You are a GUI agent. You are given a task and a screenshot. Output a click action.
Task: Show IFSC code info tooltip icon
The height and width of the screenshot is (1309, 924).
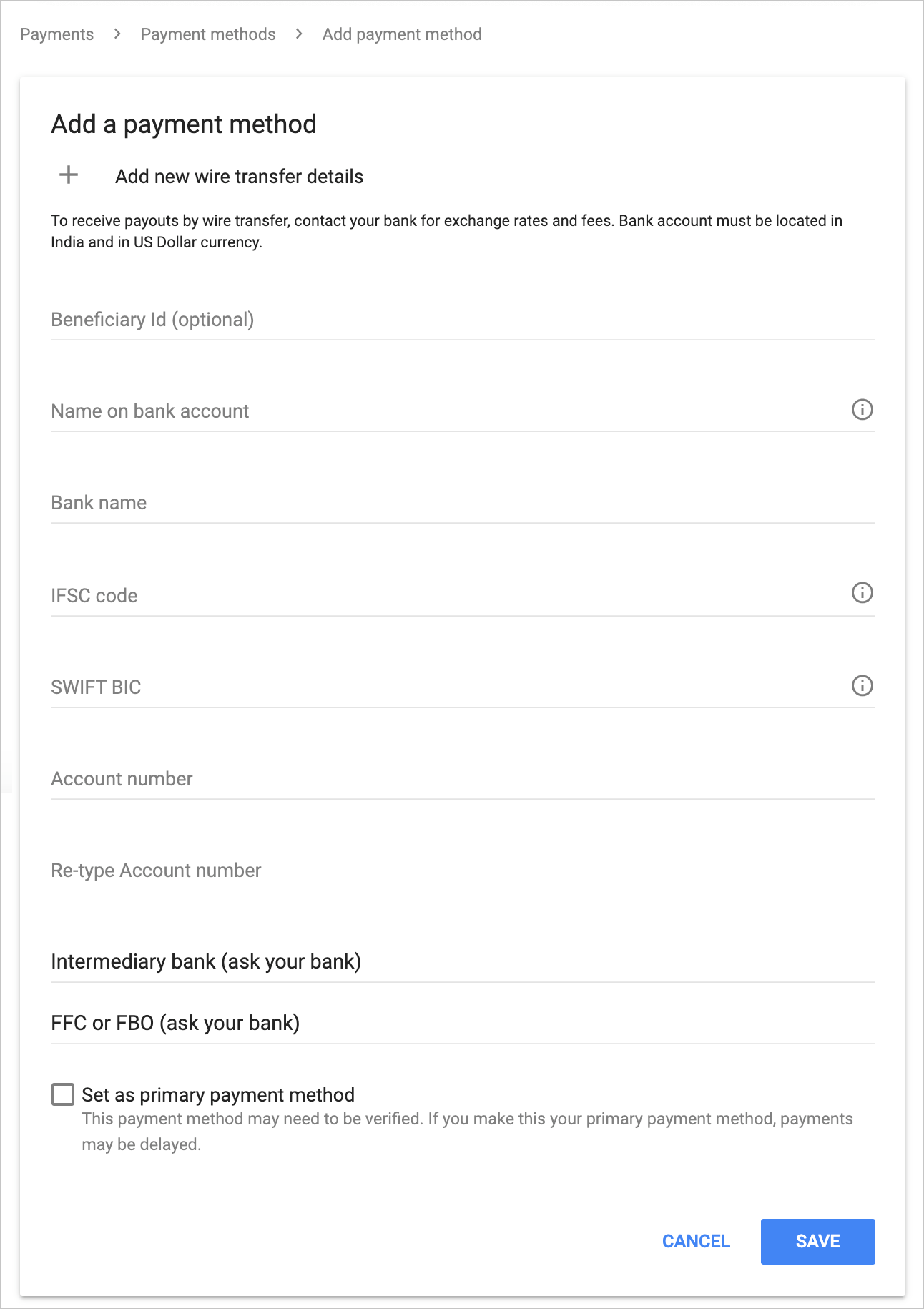tap(862, 593)
